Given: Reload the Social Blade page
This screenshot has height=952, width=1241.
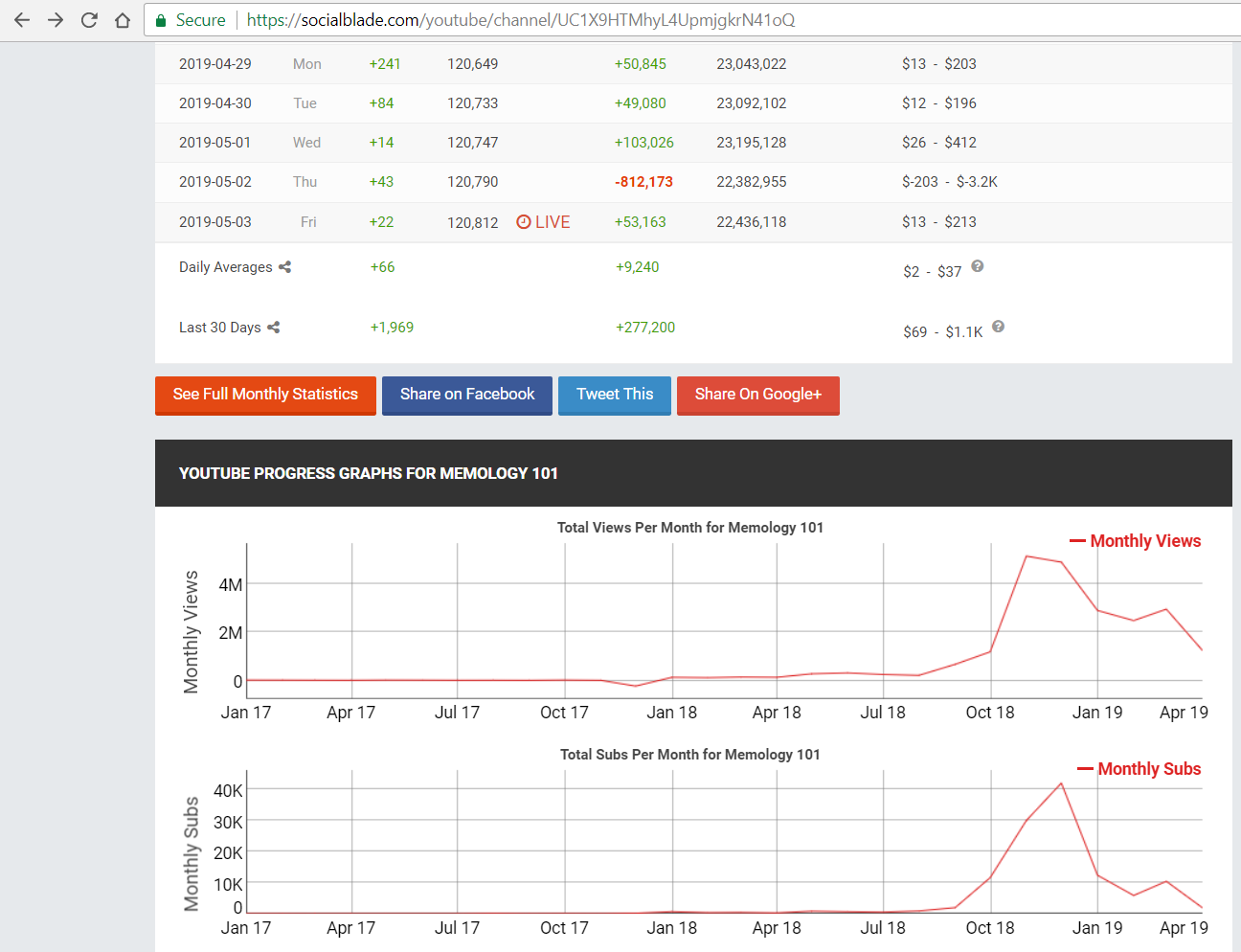Looking at the screenshot, I should pyautogui.click(x=89, y=20).
